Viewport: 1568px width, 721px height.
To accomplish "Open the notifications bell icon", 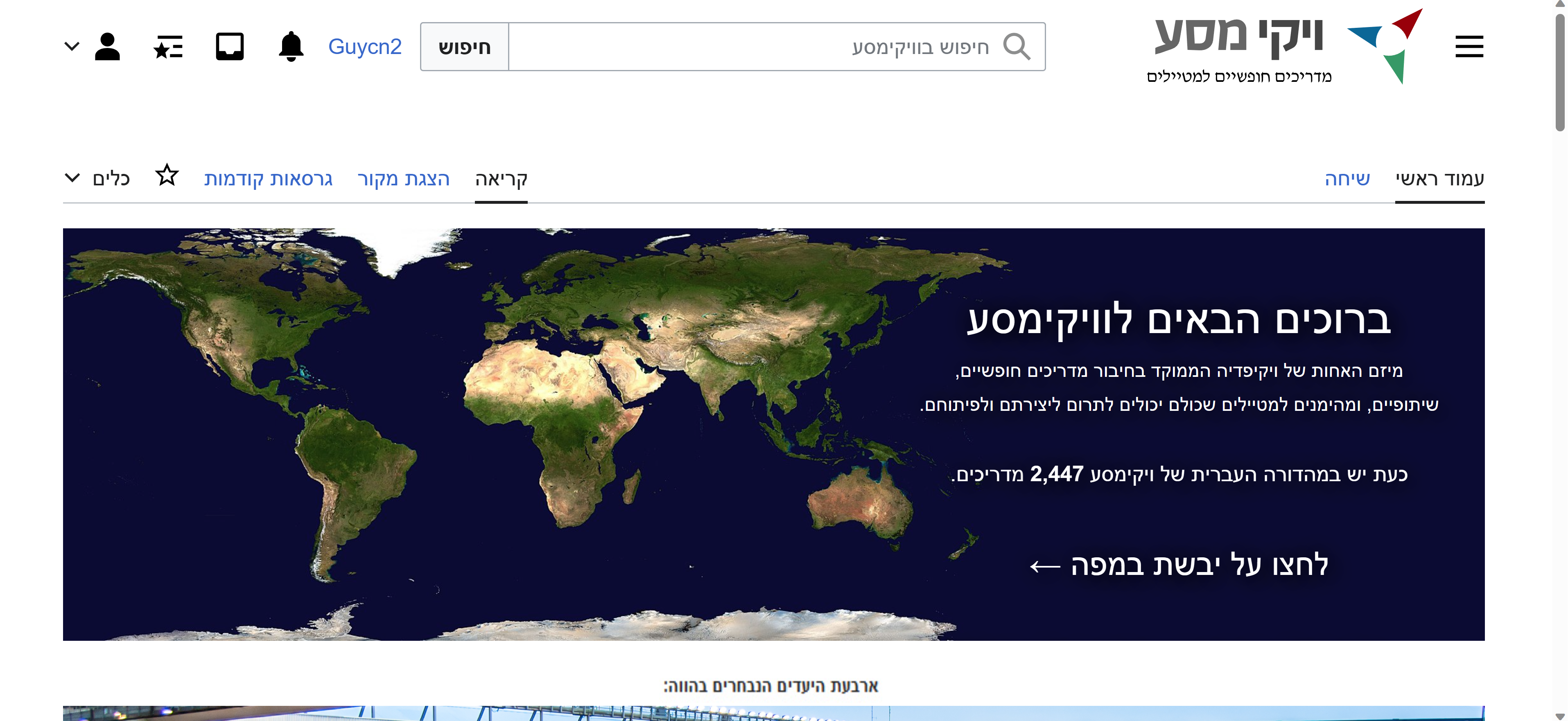I will pos(291,47).
